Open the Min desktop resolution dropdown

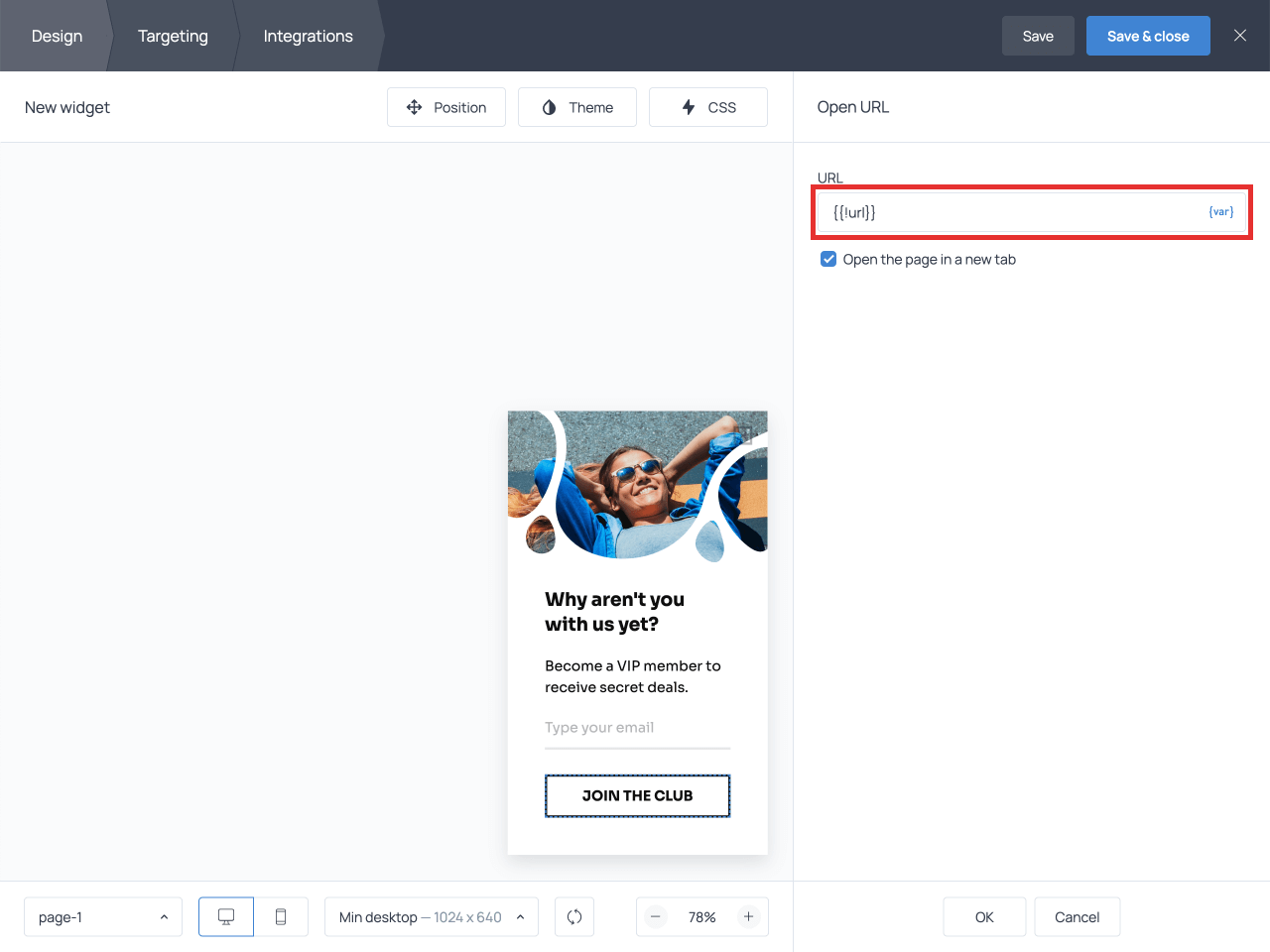click(x=432, y=917)
